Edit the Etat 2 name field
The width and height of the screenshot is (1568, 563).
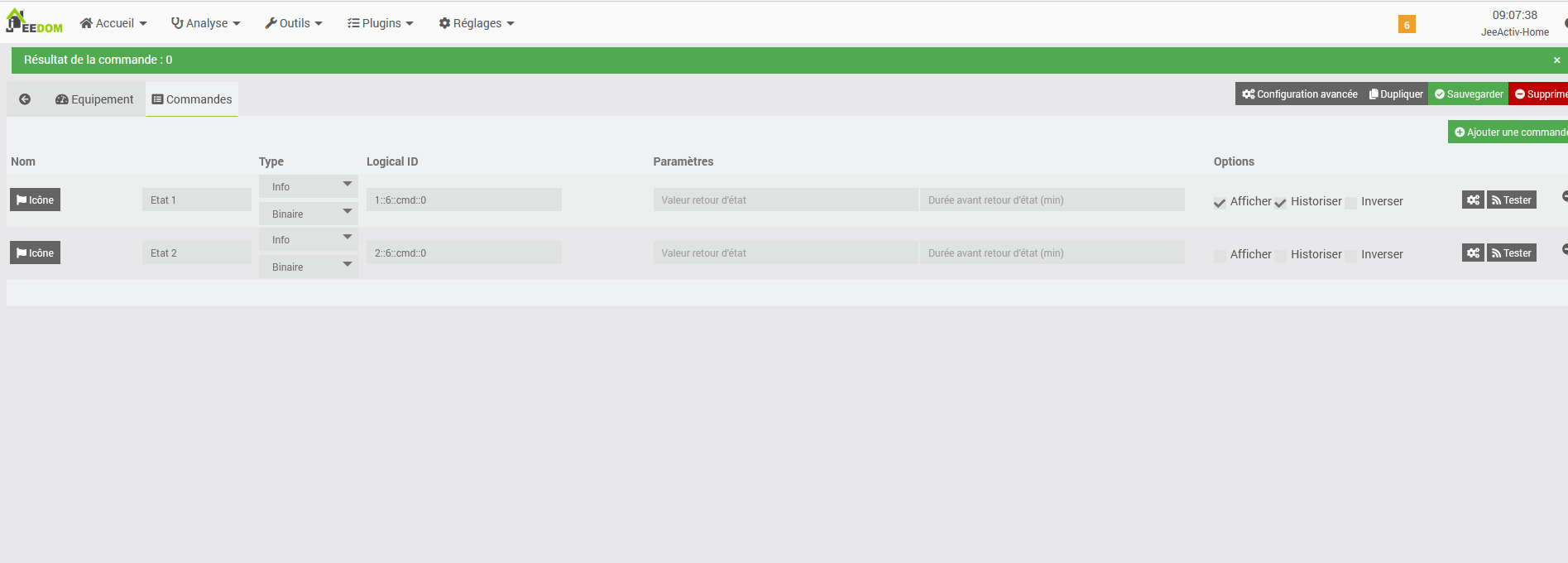point(197,253)
